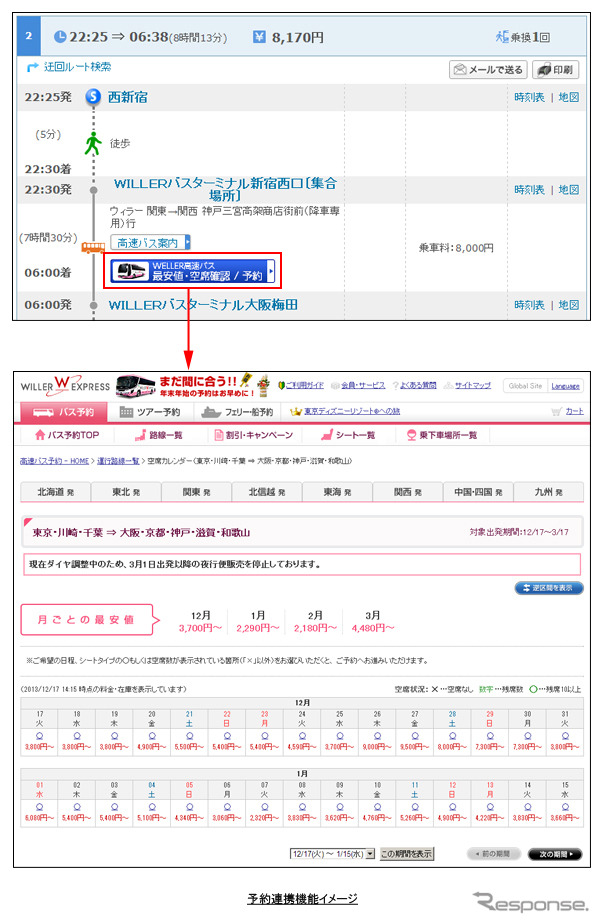The image size is (600, 924).
Task: Select December 17 availability circle
Action: coord(39,736)
